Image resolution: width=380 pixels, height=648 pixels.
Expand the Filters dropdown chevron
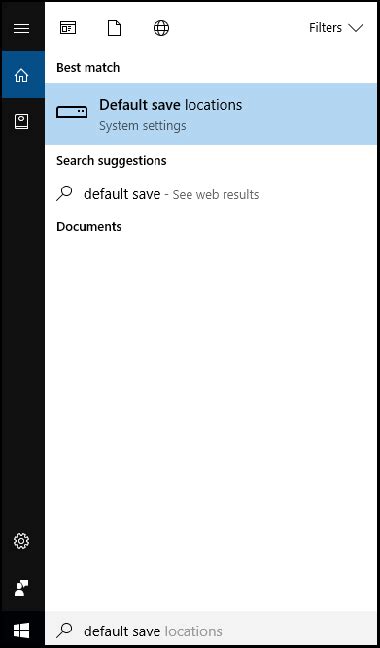pos(355,28)
